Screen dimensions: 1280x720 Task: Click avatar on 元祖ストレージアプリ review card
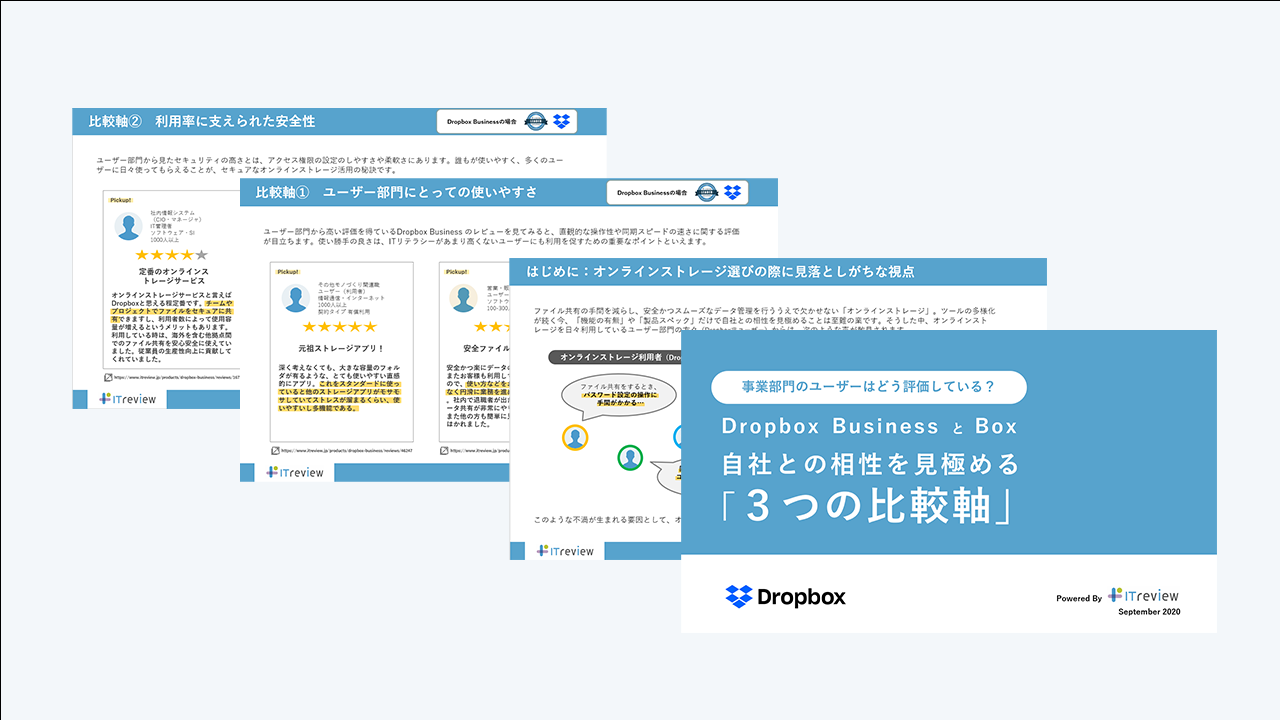(294, 298)
